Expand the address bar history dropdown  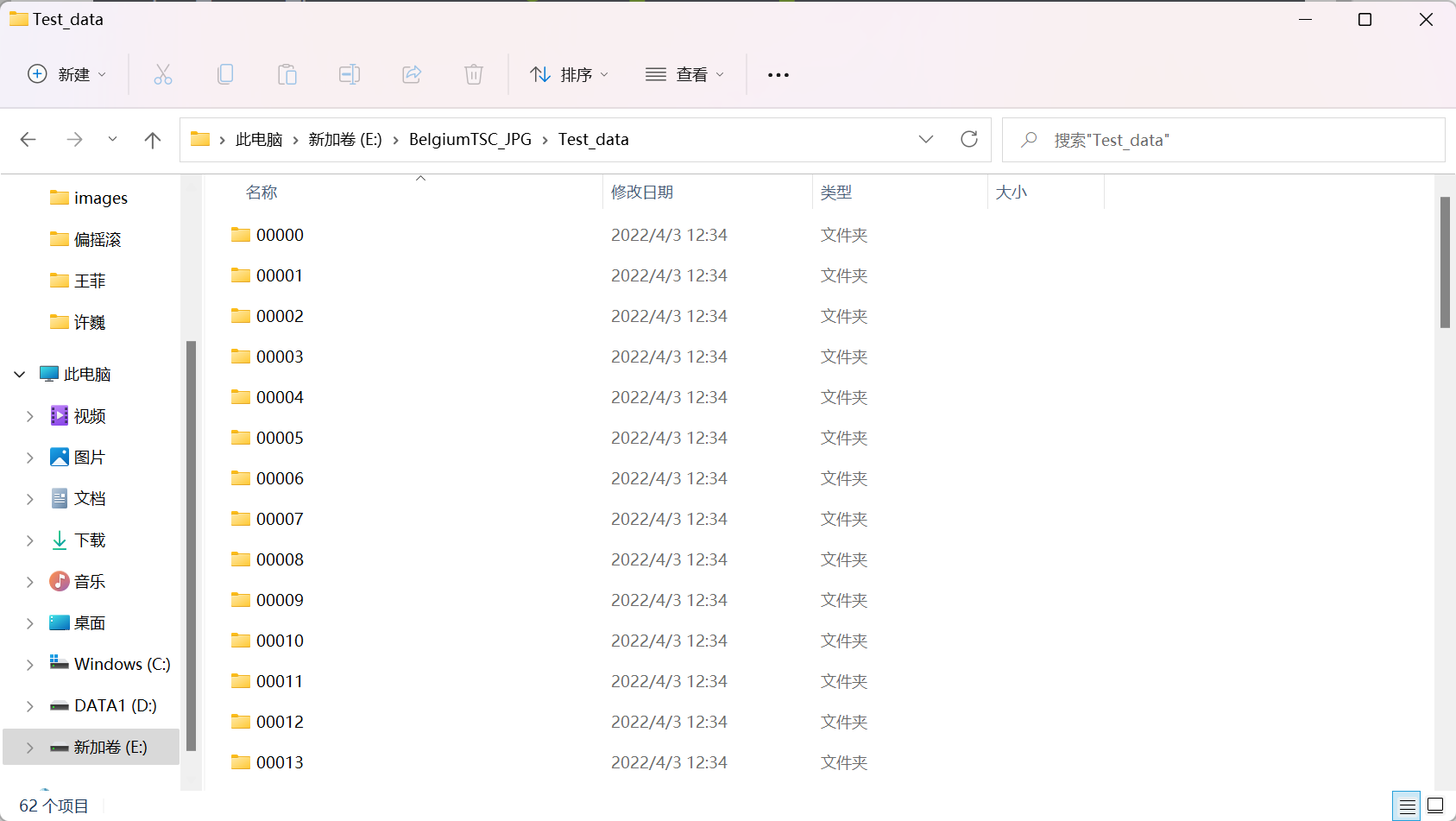pos(926,139)
